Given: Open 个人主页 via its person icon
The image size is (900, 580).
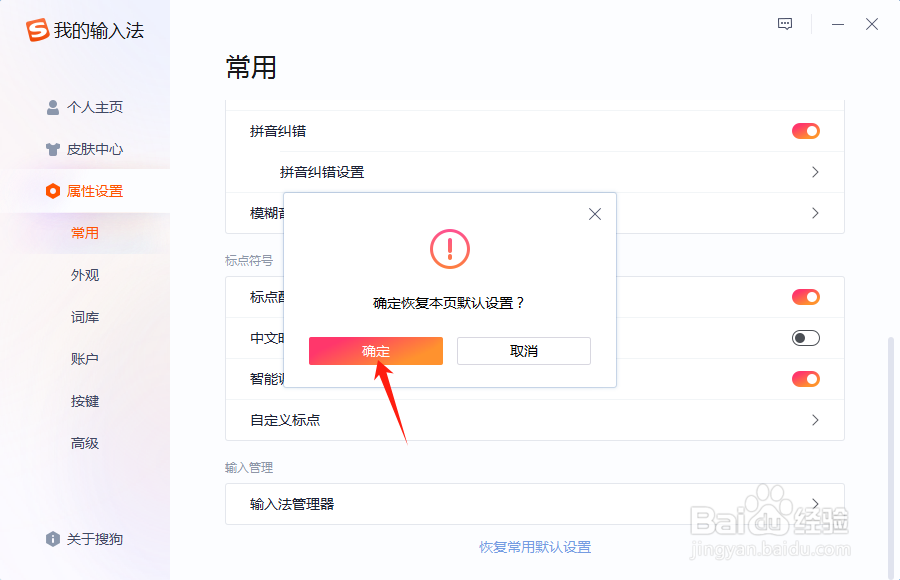Looking at the screenshot, I should pos(52,107).
